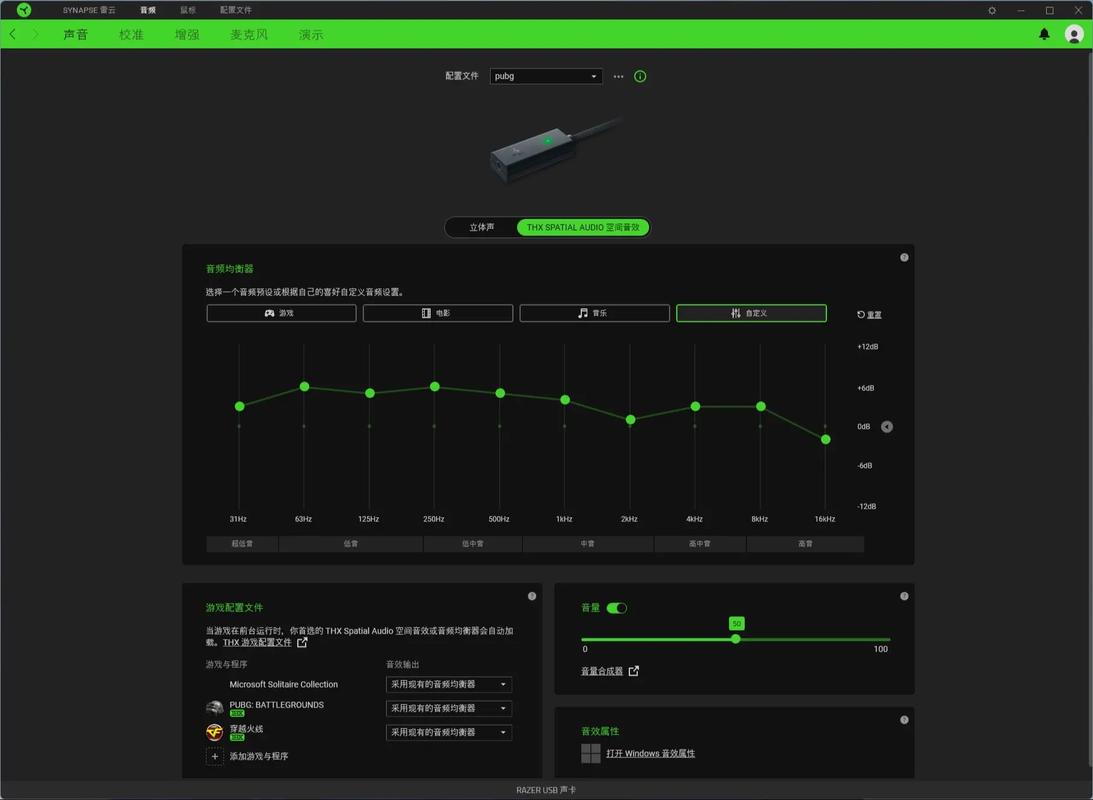Viewport: 1093px width, 800px height.
Task: Open the Windows 音效属性 link
Action: [x=650, y=753]
